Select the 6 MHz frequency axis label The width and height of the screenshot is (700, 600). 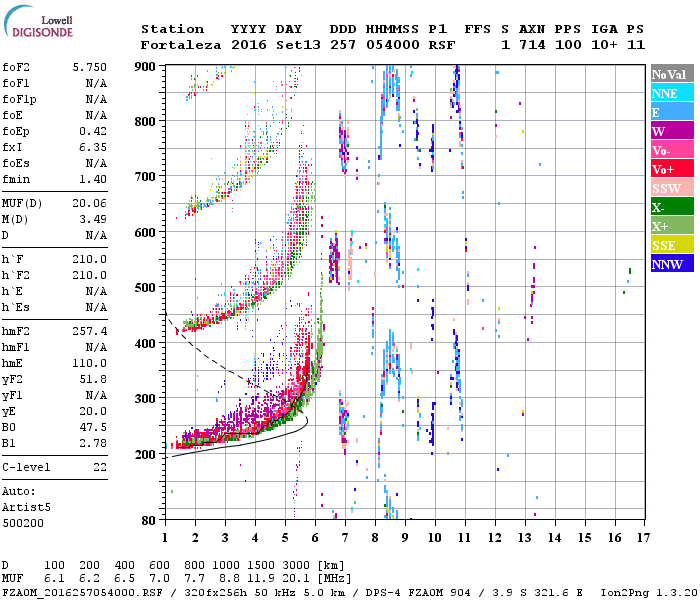(x=315, y=538)
